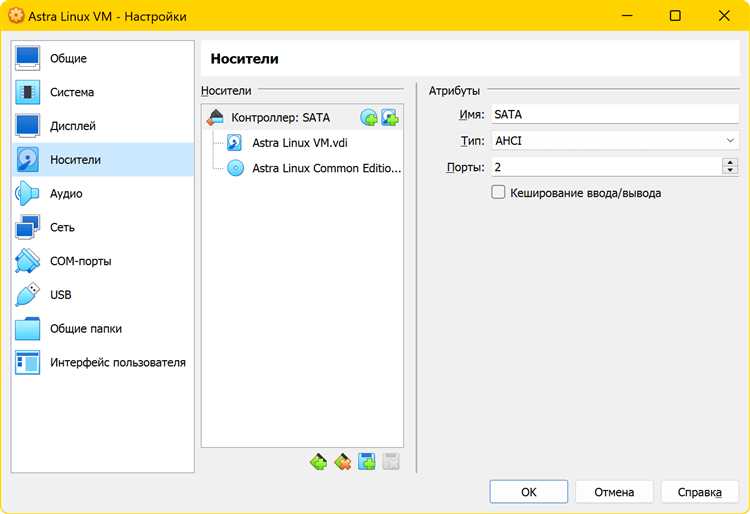The height and width of the screenshot is (514, 750).
Task: Close the Astra Linux VM settings window
Action: tap(724, 16)
